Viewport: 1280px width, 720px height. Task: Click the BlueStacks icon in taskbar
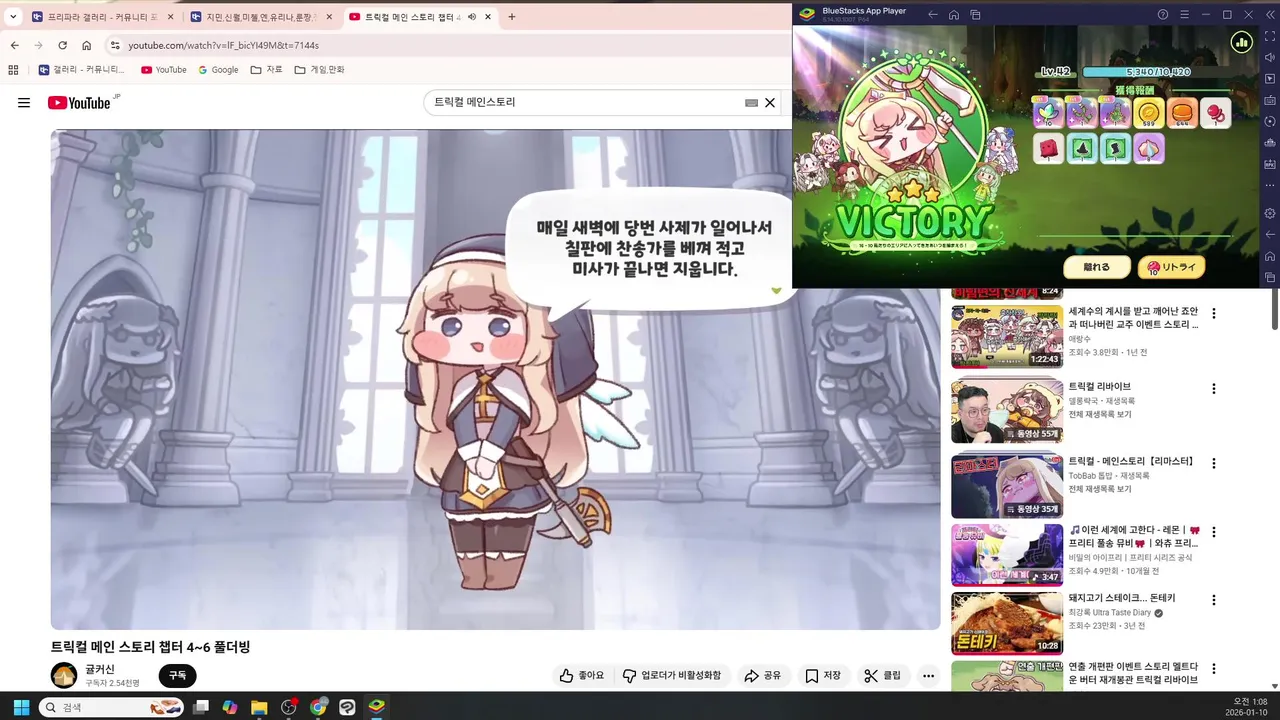coord(376,707)
